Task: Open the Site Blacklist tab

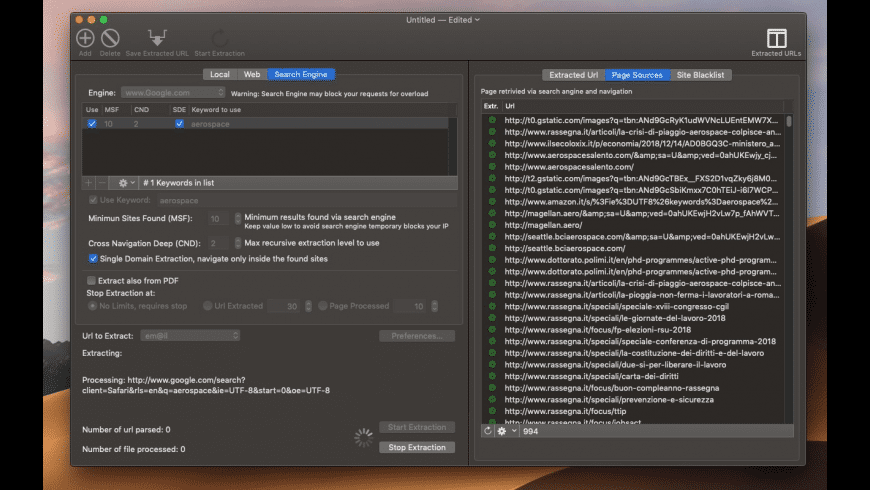Action: [x=700, y=75]
